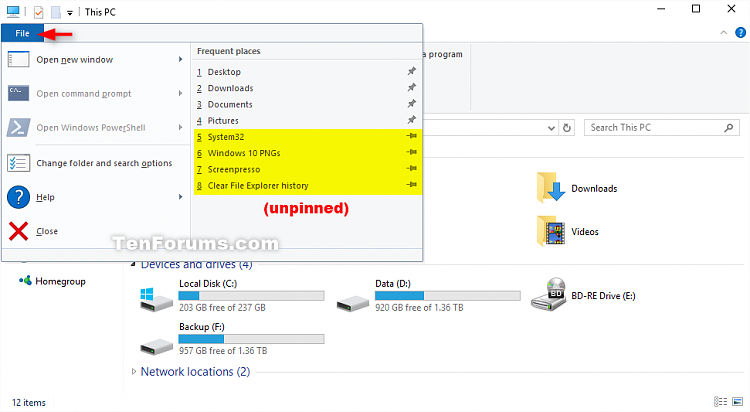Switch to large icons view icon

tap(738, 401)
